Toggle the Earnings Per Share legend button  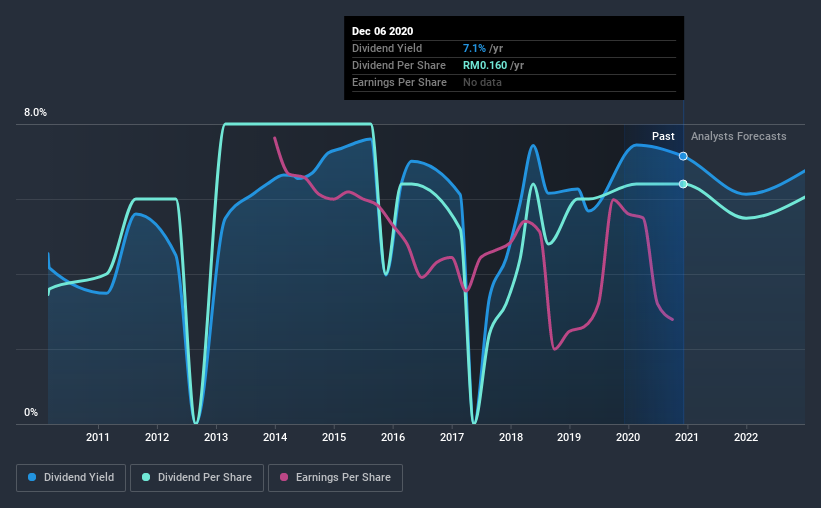335,478
